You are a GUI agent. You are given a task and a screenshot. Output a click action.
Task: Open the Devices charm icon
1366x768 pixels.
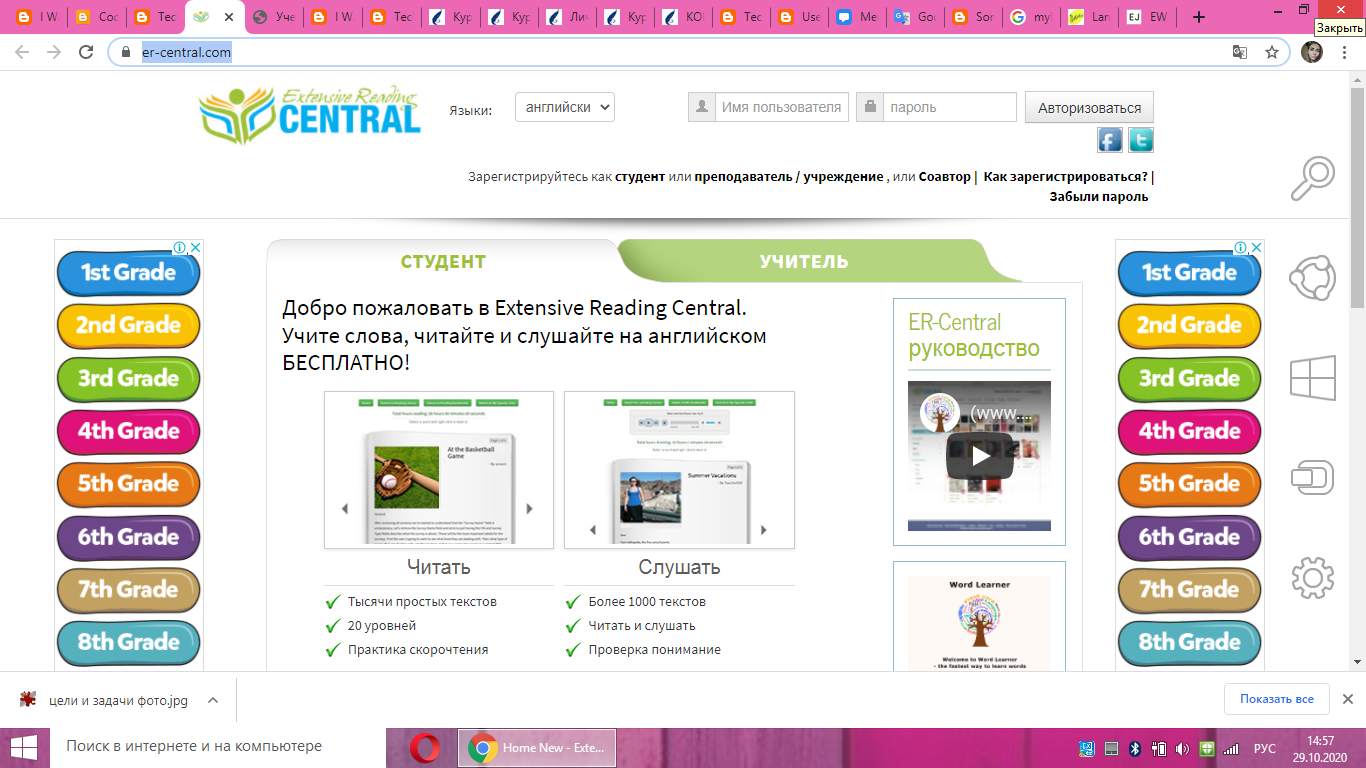point(1313,477)
